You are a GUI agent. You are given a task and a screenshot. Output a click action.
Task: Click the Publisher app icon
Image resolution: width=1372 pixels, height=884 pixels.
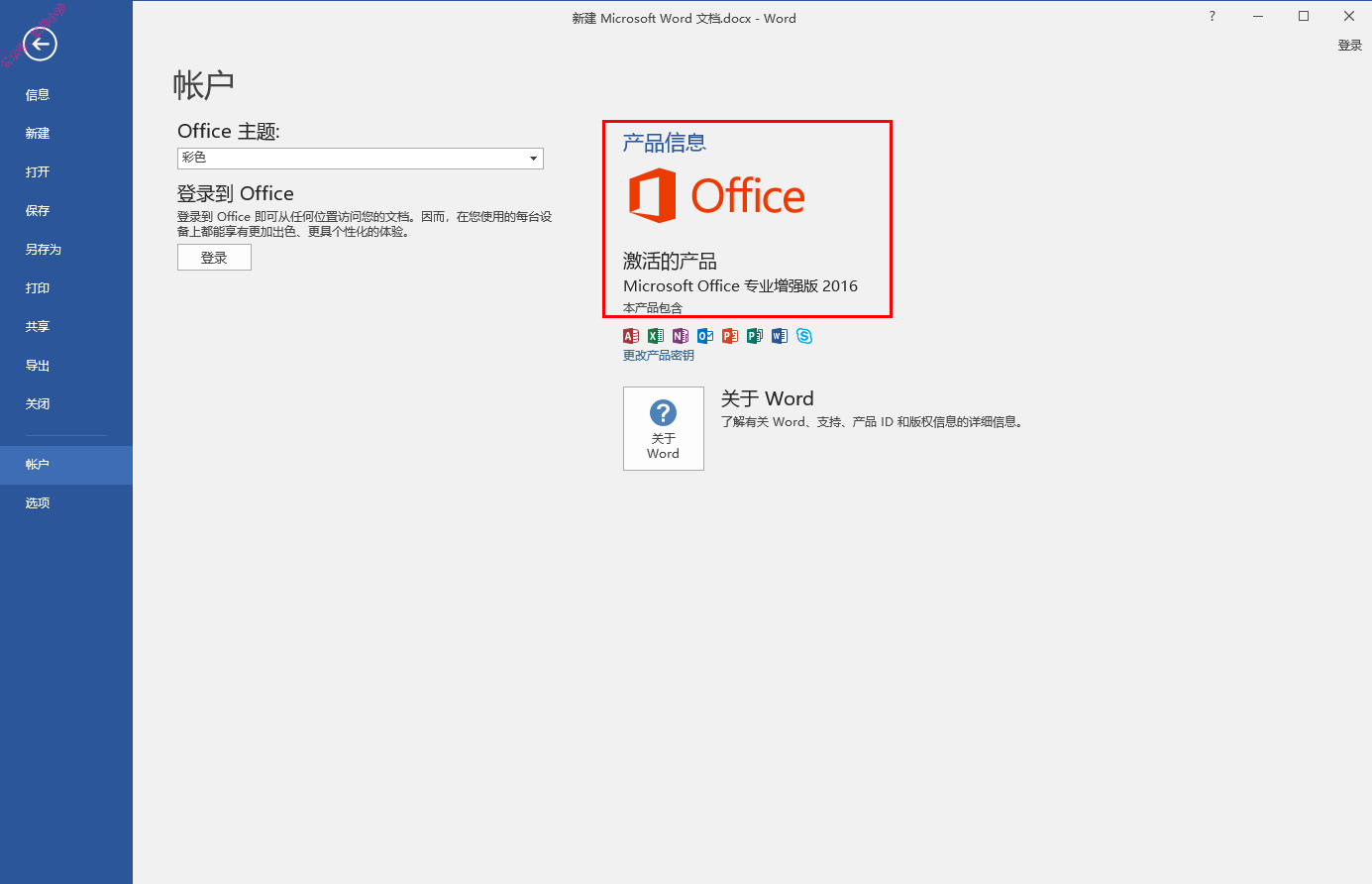[755, 336]
